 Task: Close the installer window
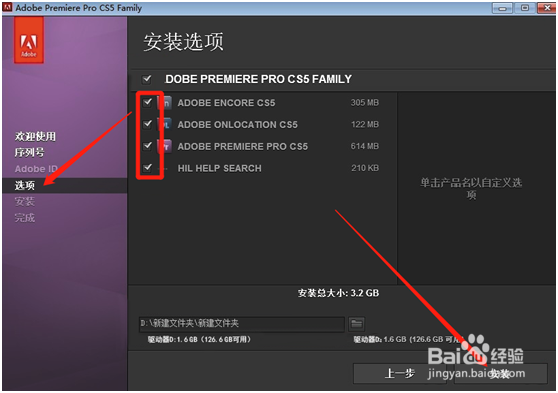coord(547,8)
